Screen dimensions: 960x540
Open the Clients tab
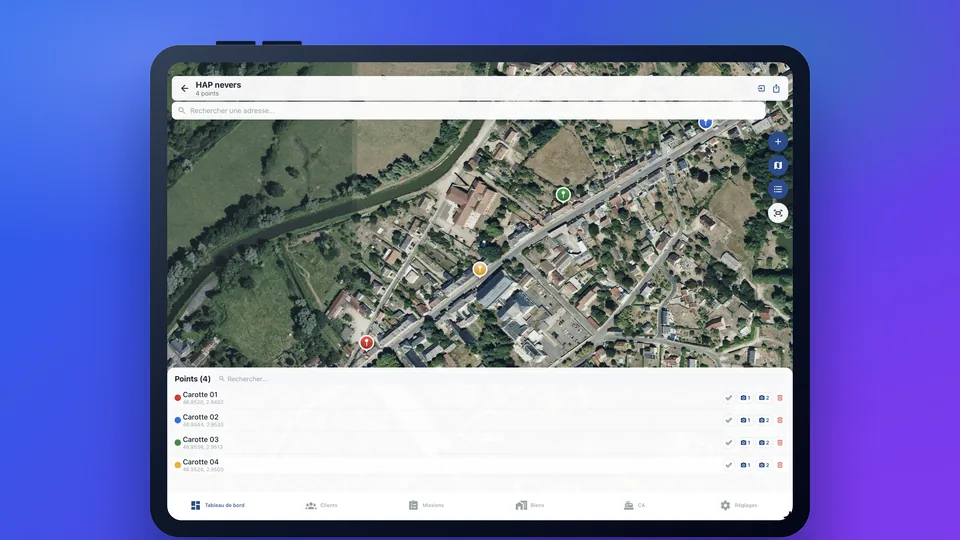tap(321, 506)
